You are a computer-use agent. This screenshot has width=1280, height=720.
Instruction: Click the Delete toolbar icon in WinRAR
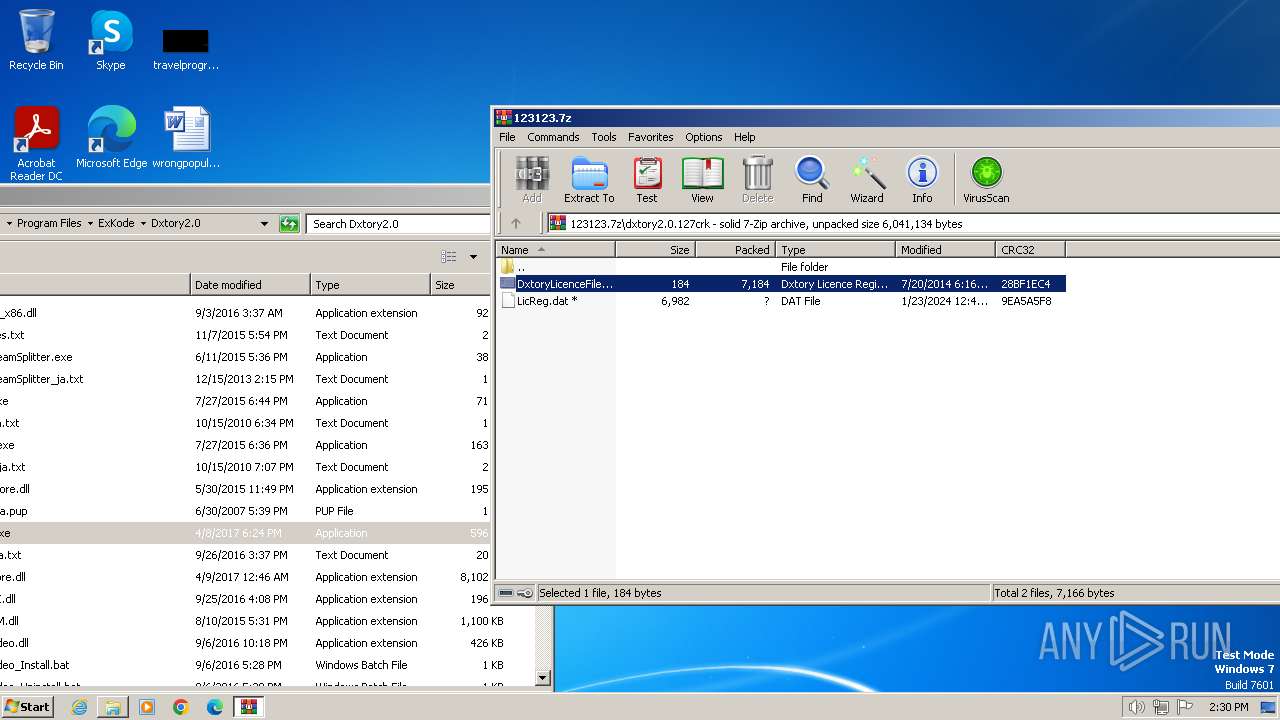click(x=757, y=180)
